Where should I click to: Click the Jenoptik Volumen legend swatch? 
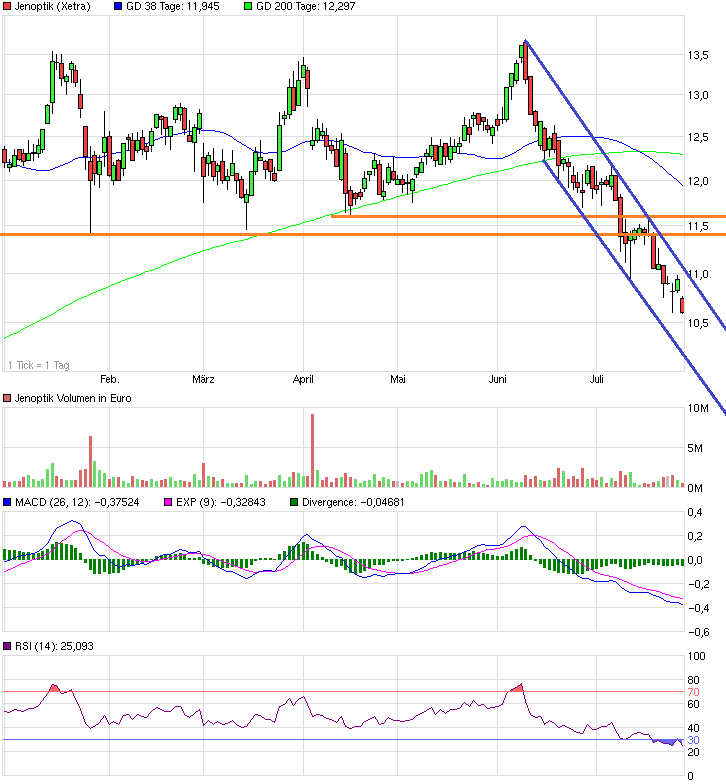[8, 398]
